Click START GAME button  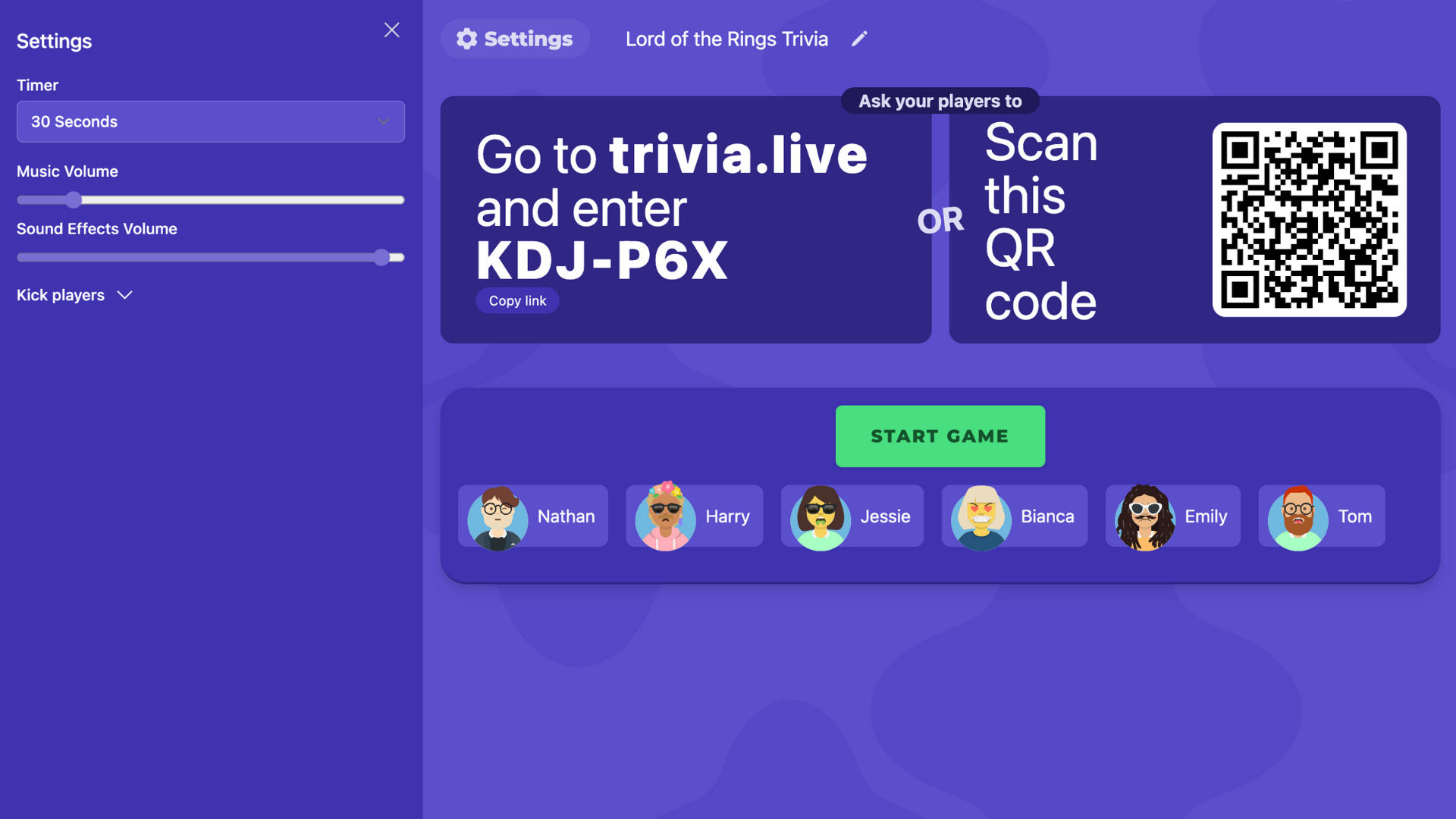click(x=940, y=436)
